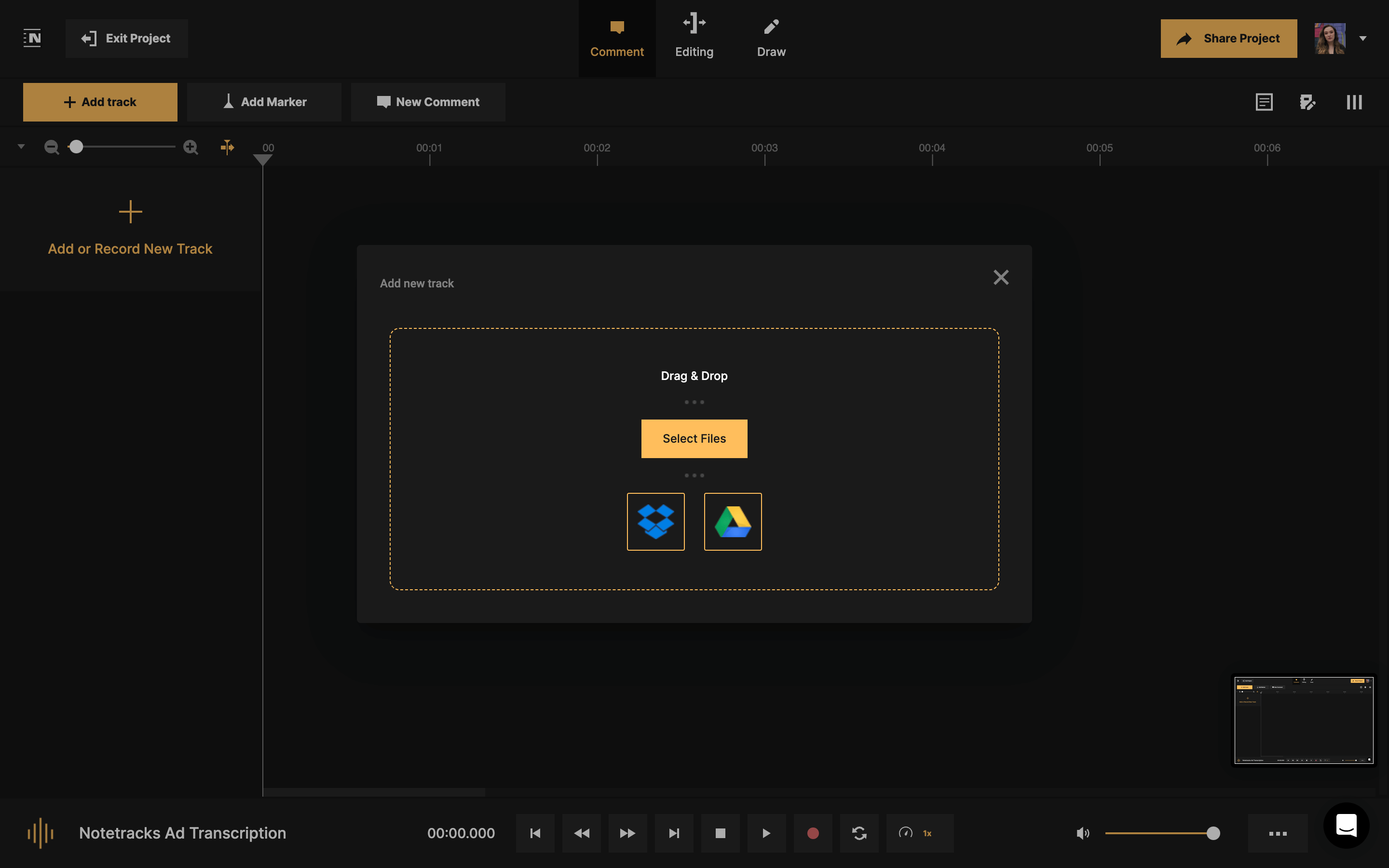The height and width of the screenshot is (868, 1389).
Task: Open the account avatar dropdown arrow
Action: [x=1363, y=39]
